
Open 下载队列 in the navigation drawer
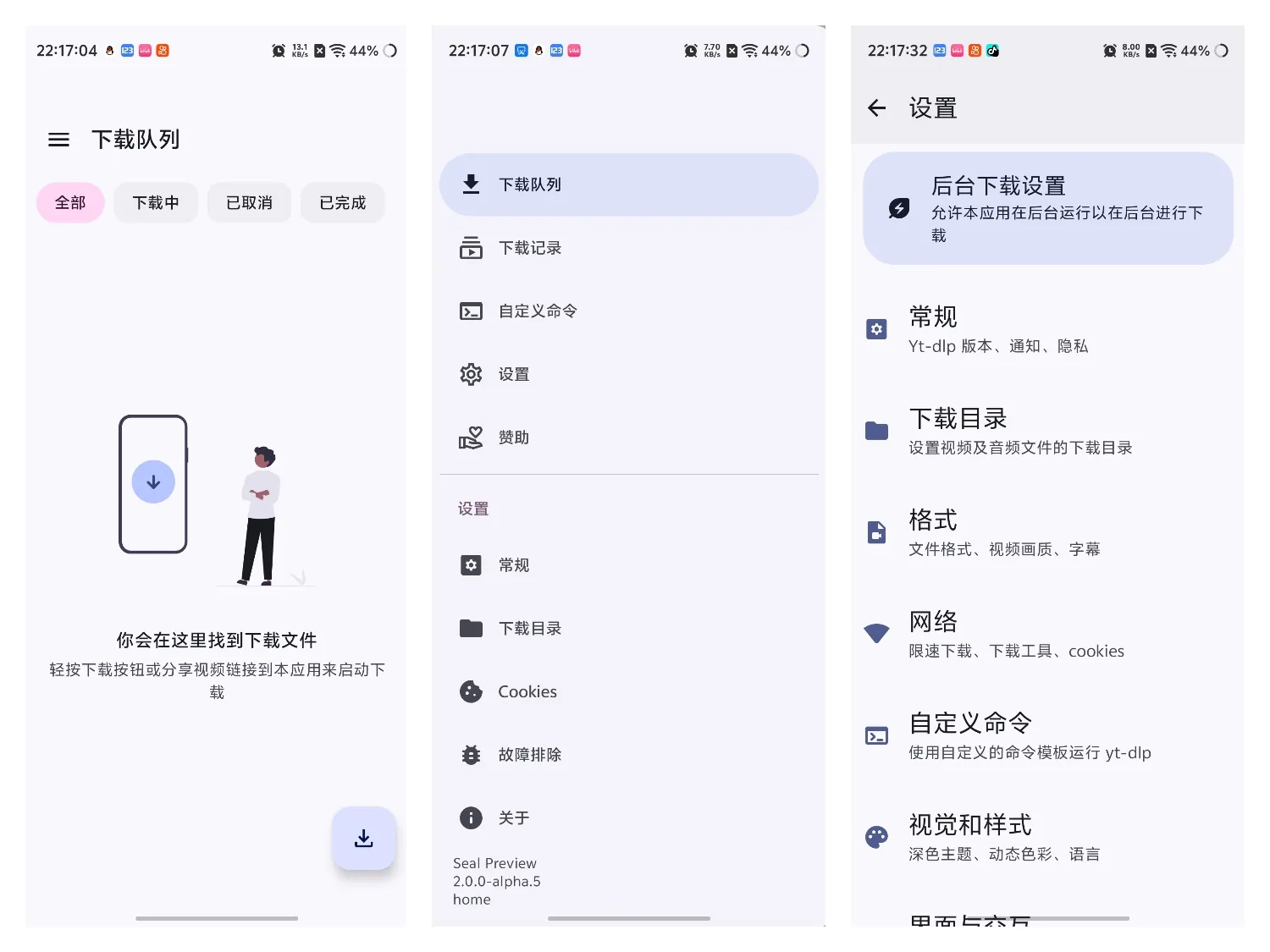(x=628, y=184)
